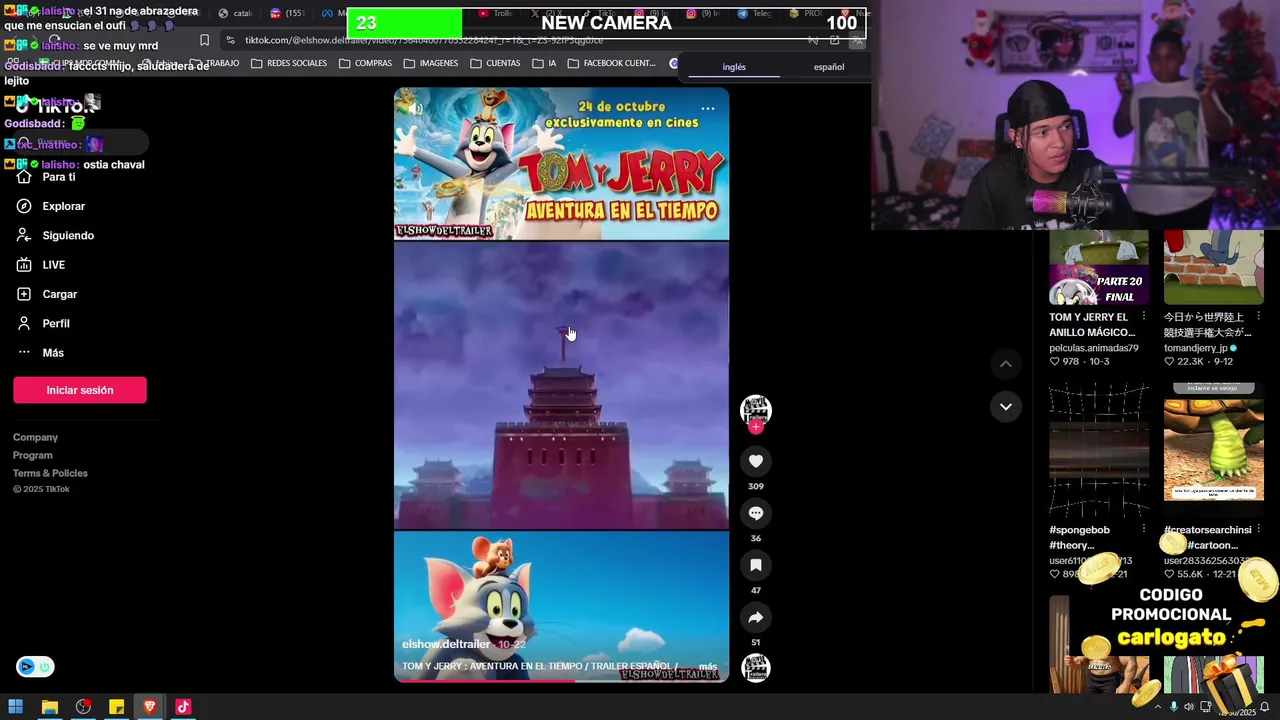Image resolution: width=1280 pixels, height=720 pixels.
Task: Share the video with arrow icon
Action: click(756, 617)
